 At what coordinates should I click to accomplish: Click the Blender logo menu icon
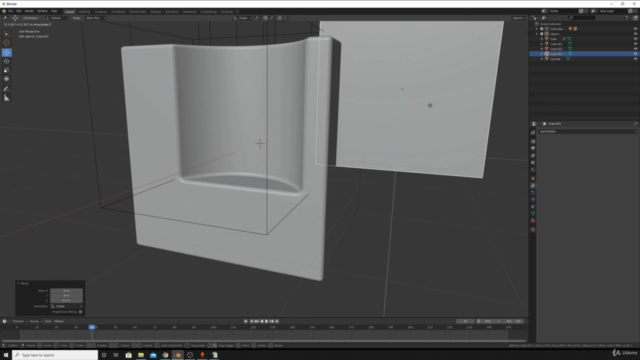point(4,11)
